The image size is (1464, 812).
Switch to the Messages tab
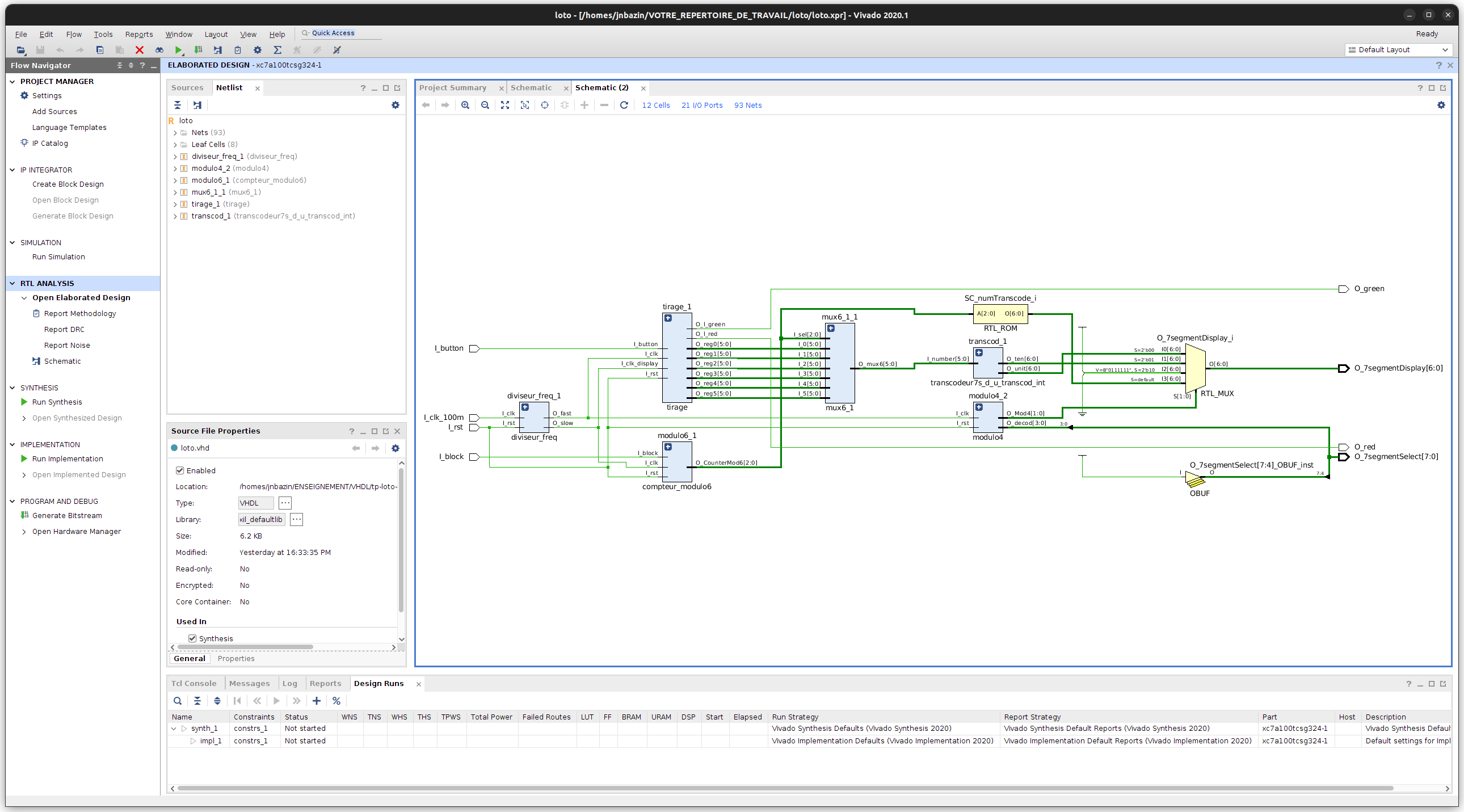coord(249,684)
